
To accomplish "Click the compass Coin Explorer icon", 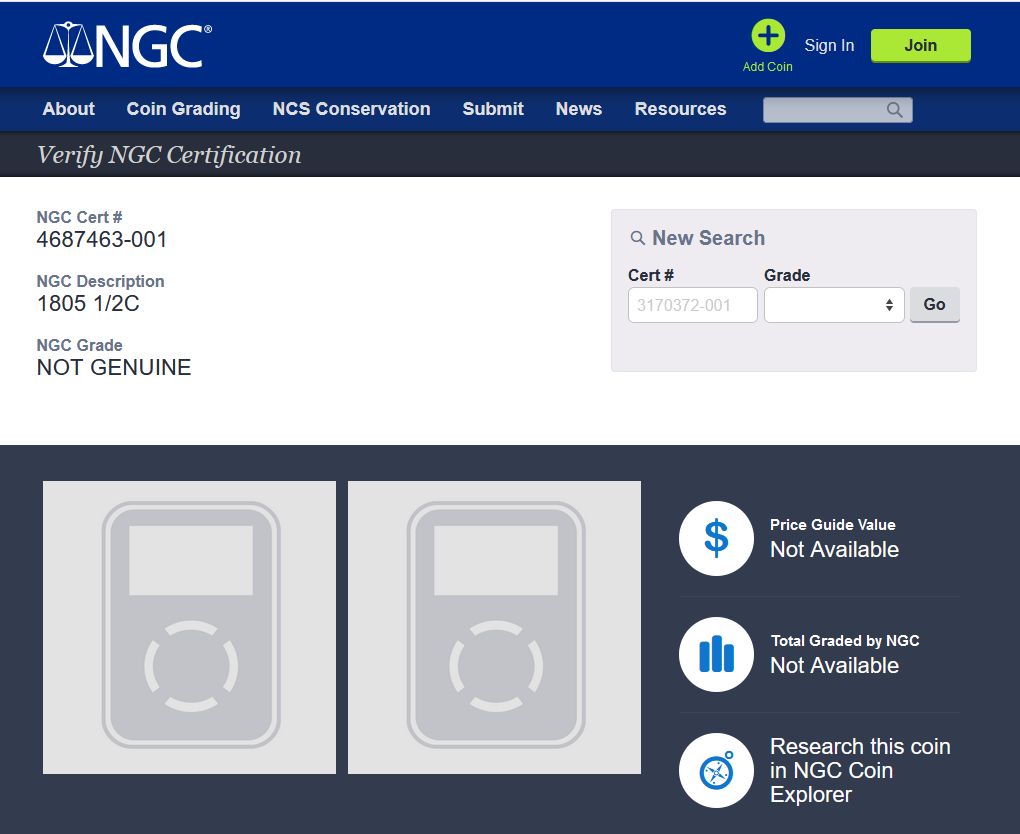I will (716, 771).
